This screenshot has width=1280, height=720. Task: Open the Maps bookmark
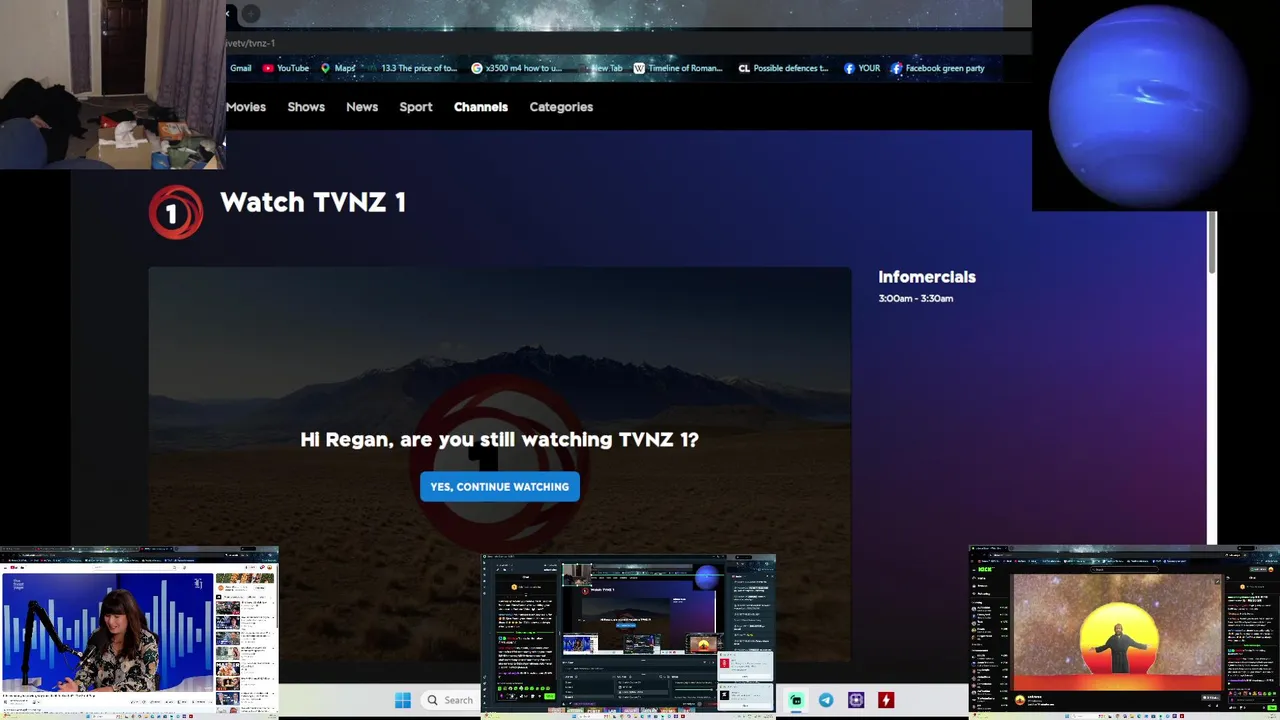(338, 68)
